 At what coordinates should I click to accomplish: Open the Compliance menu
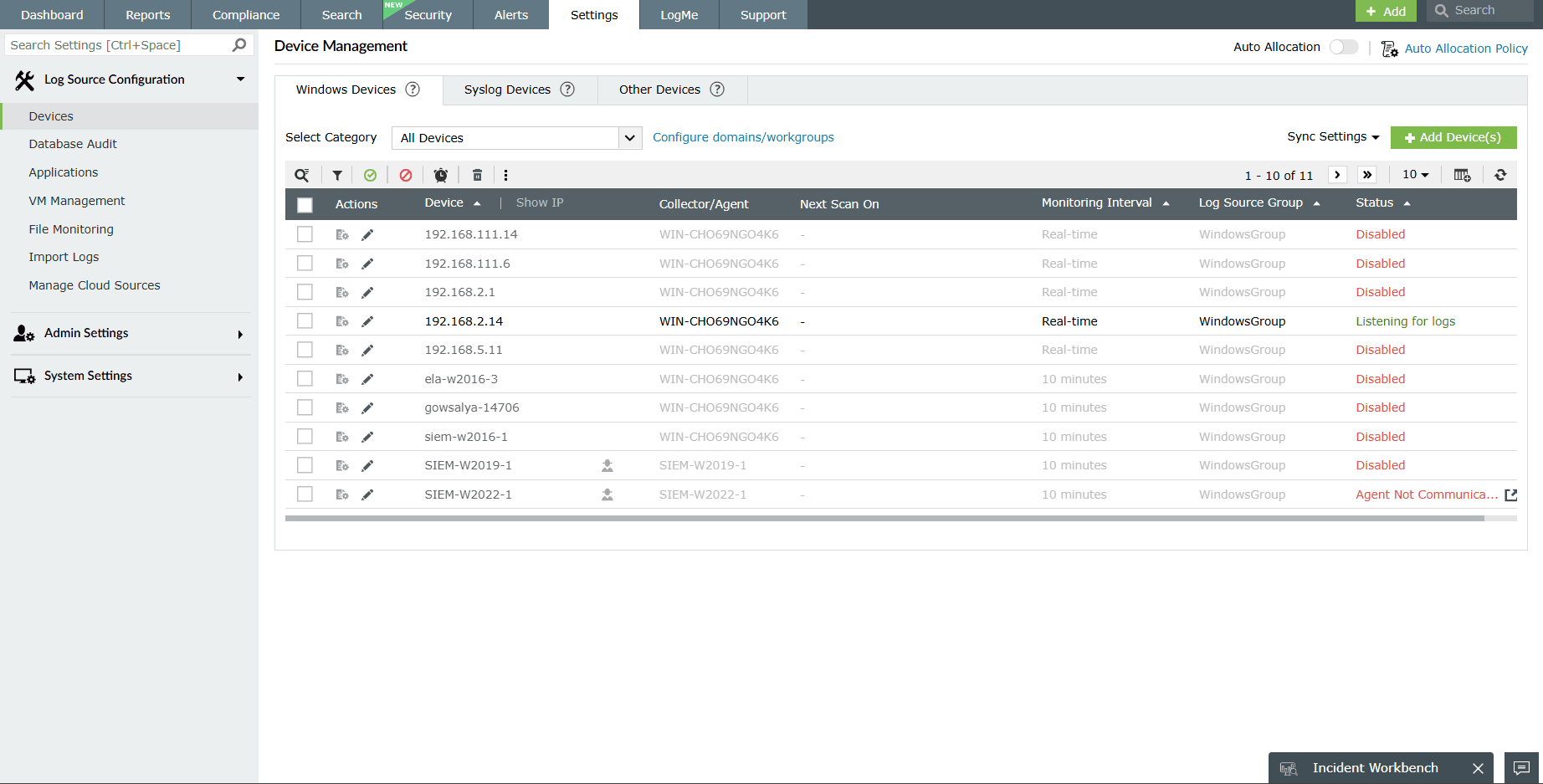tap(245, 14)
